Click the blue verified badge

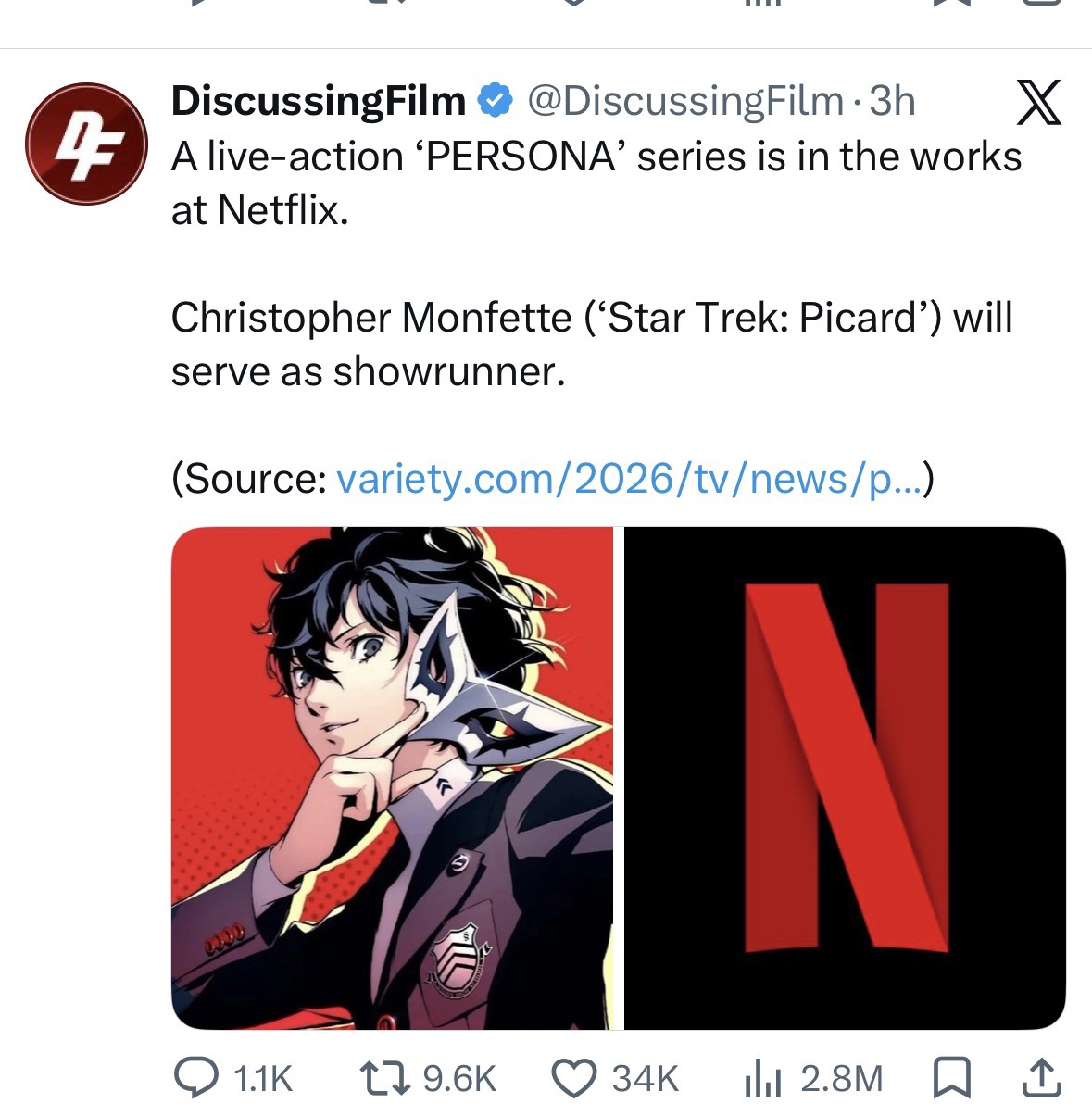496,101
